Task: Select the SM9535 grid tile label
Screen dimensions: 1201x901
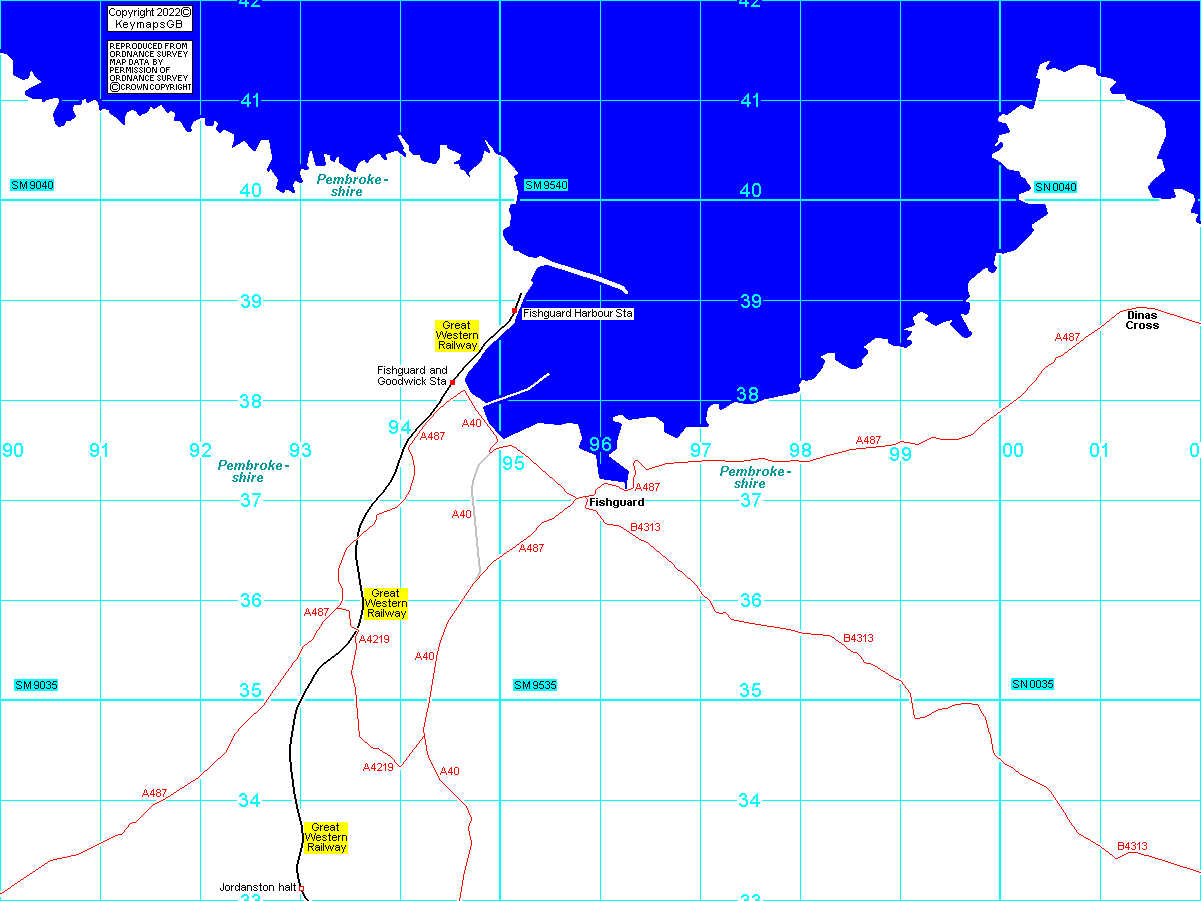Action: (x=535, y=685)
